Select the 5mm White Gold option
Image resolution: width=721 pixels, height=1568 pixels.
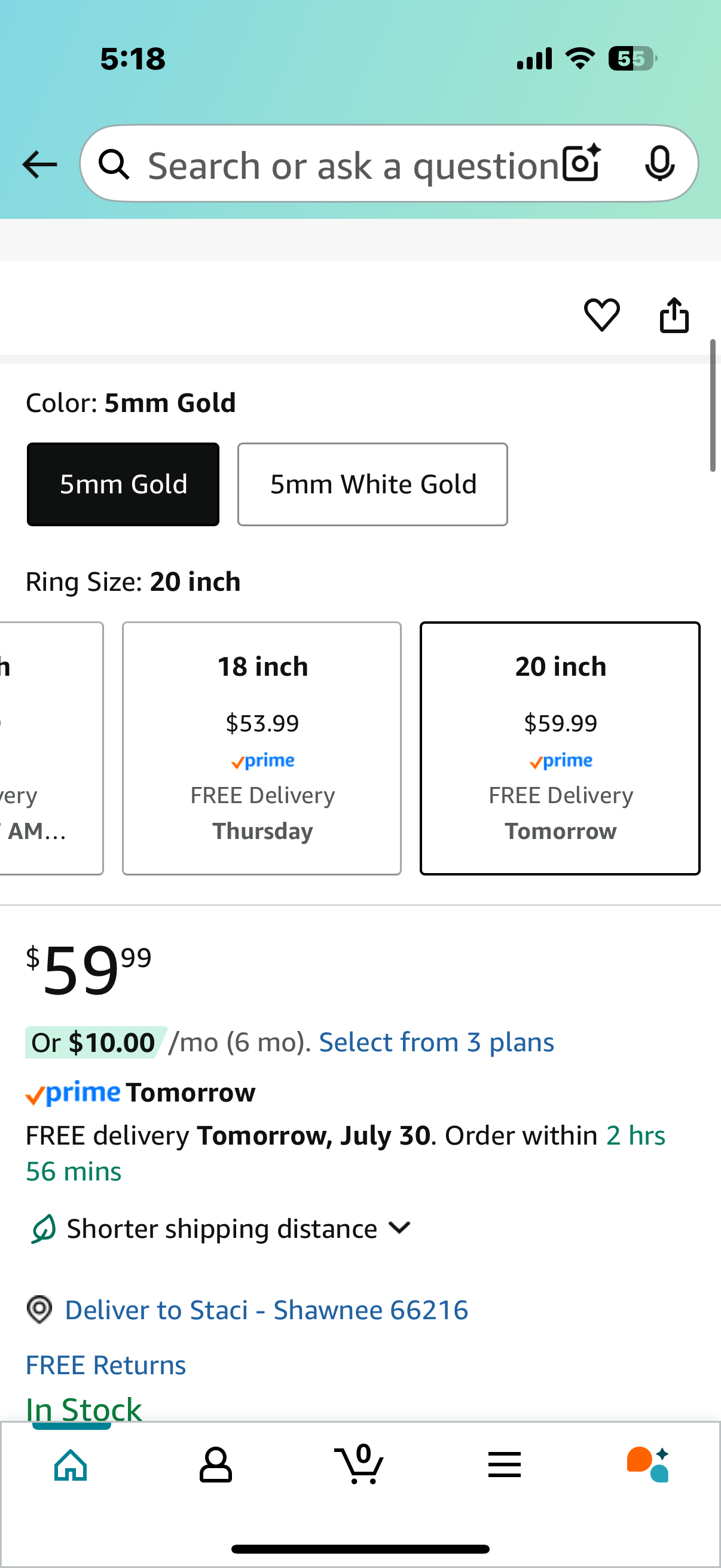pos(372,484)
